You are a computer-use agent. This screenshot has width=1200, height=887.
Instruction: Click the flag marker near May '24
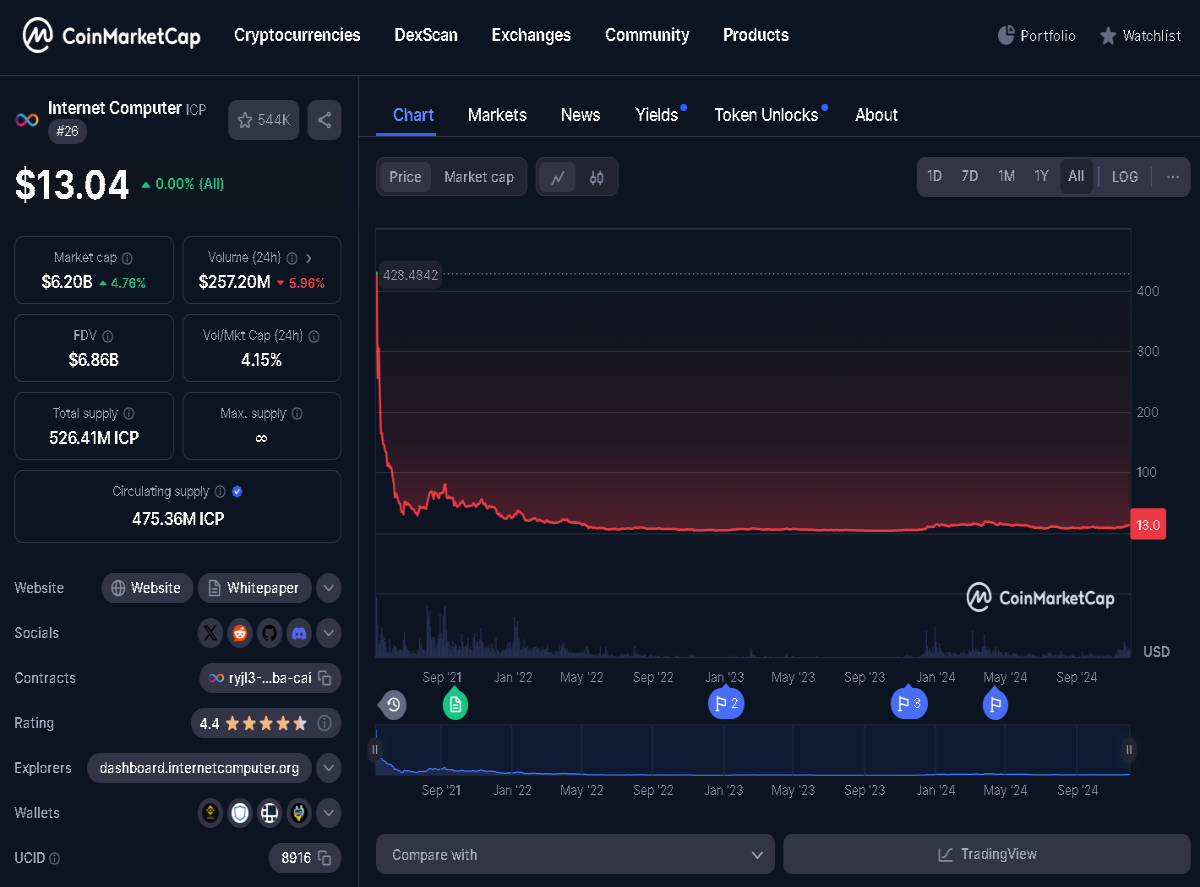995,704
